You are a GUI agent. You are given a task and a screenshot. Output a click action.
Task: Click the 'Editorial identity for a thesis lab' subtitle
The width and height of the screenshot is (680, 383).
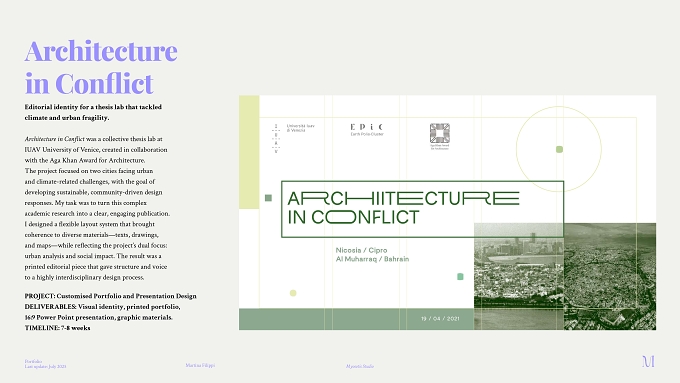click(x=93, y=112)
